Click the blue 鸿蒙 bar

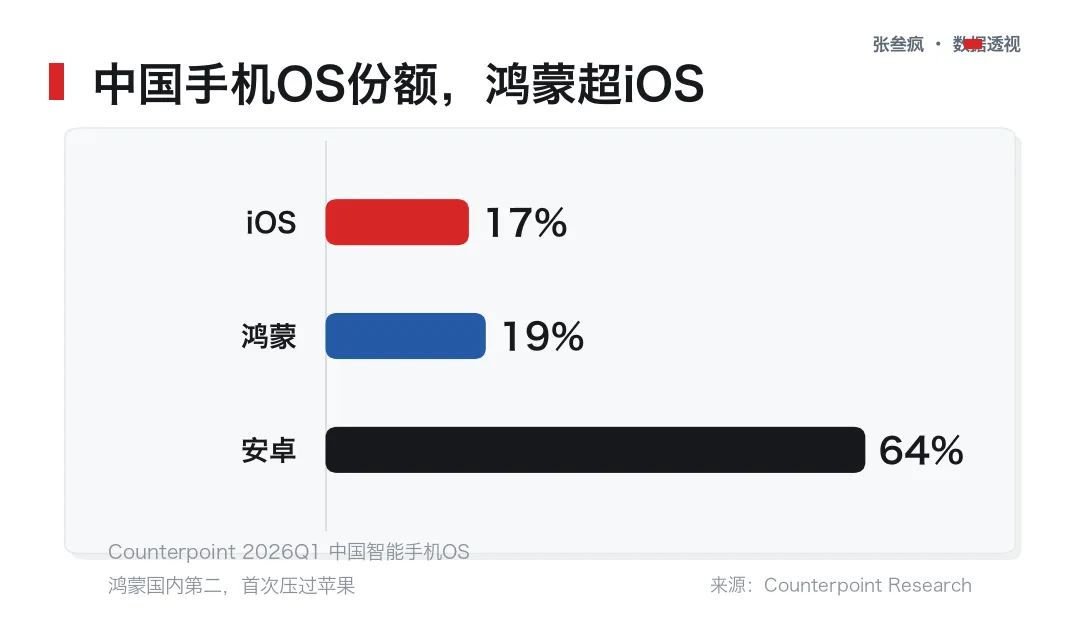click(405, 336)
